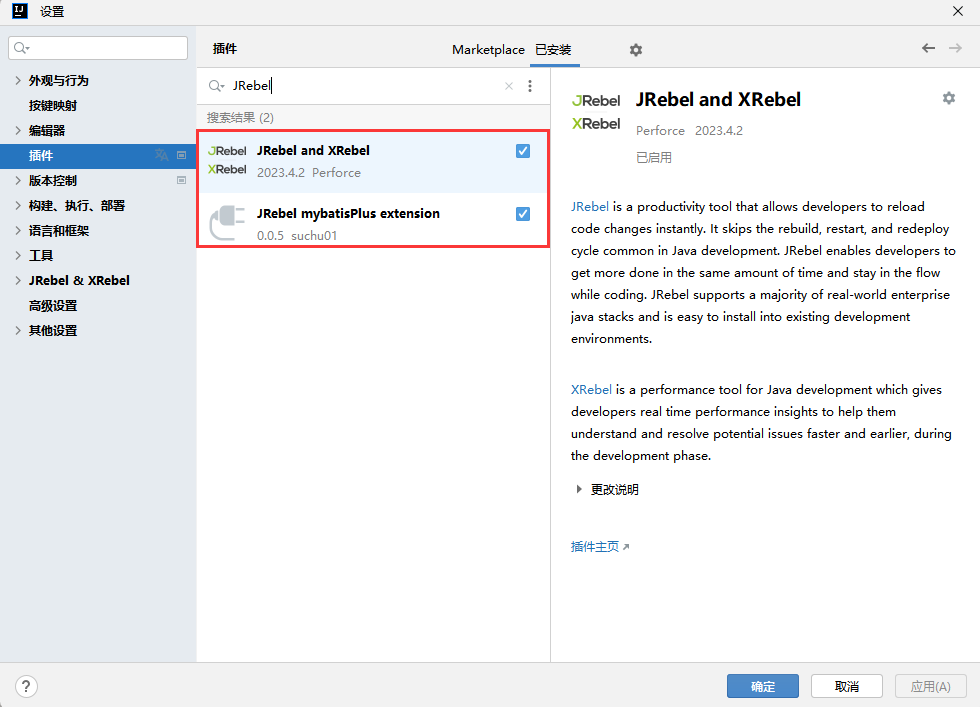Select the JRebel and XRebel plugin row
Screen dimensions: 980x707
coord(373,161)
